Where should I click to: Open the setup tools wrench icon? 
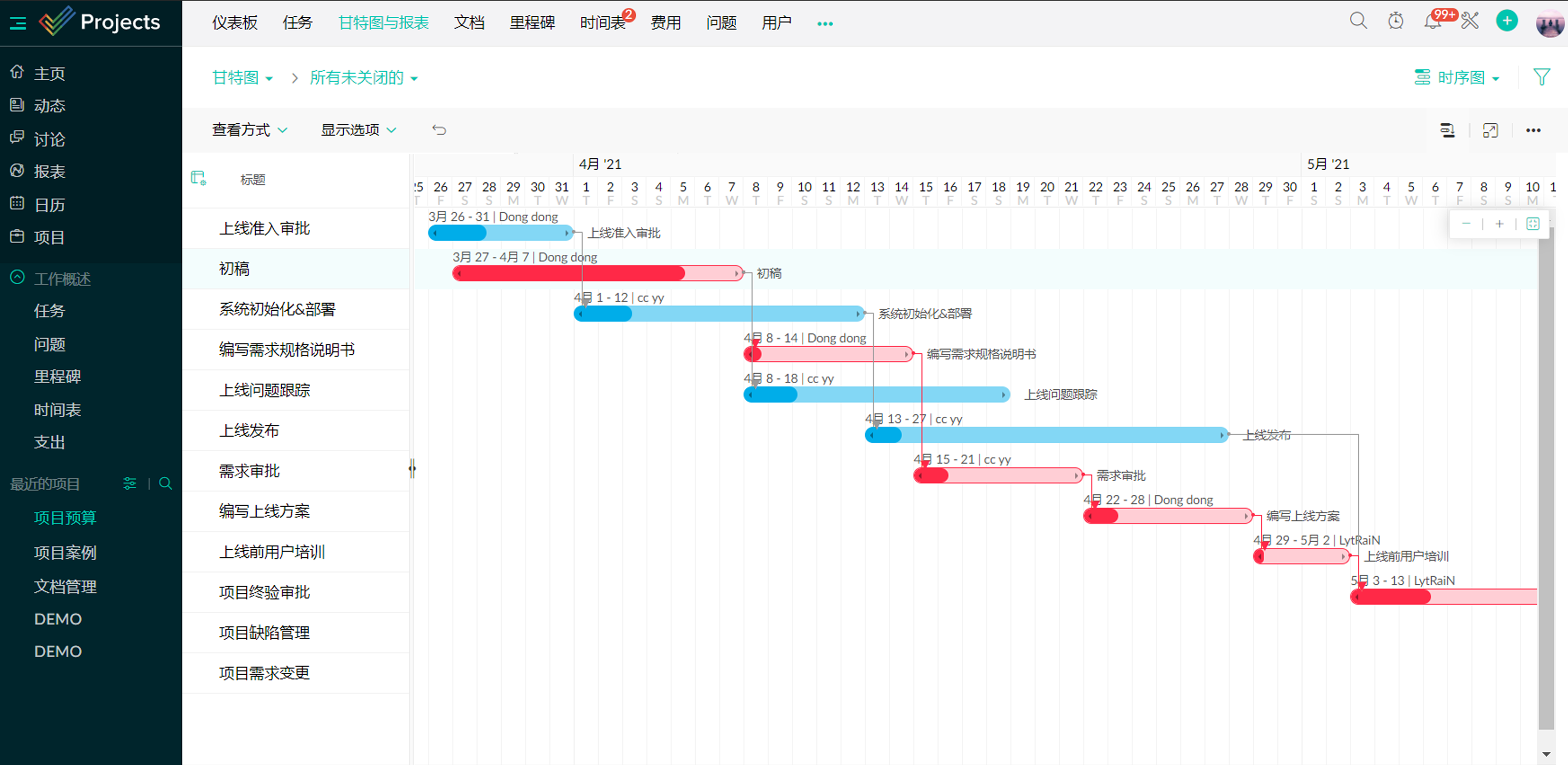(1469, 21)
